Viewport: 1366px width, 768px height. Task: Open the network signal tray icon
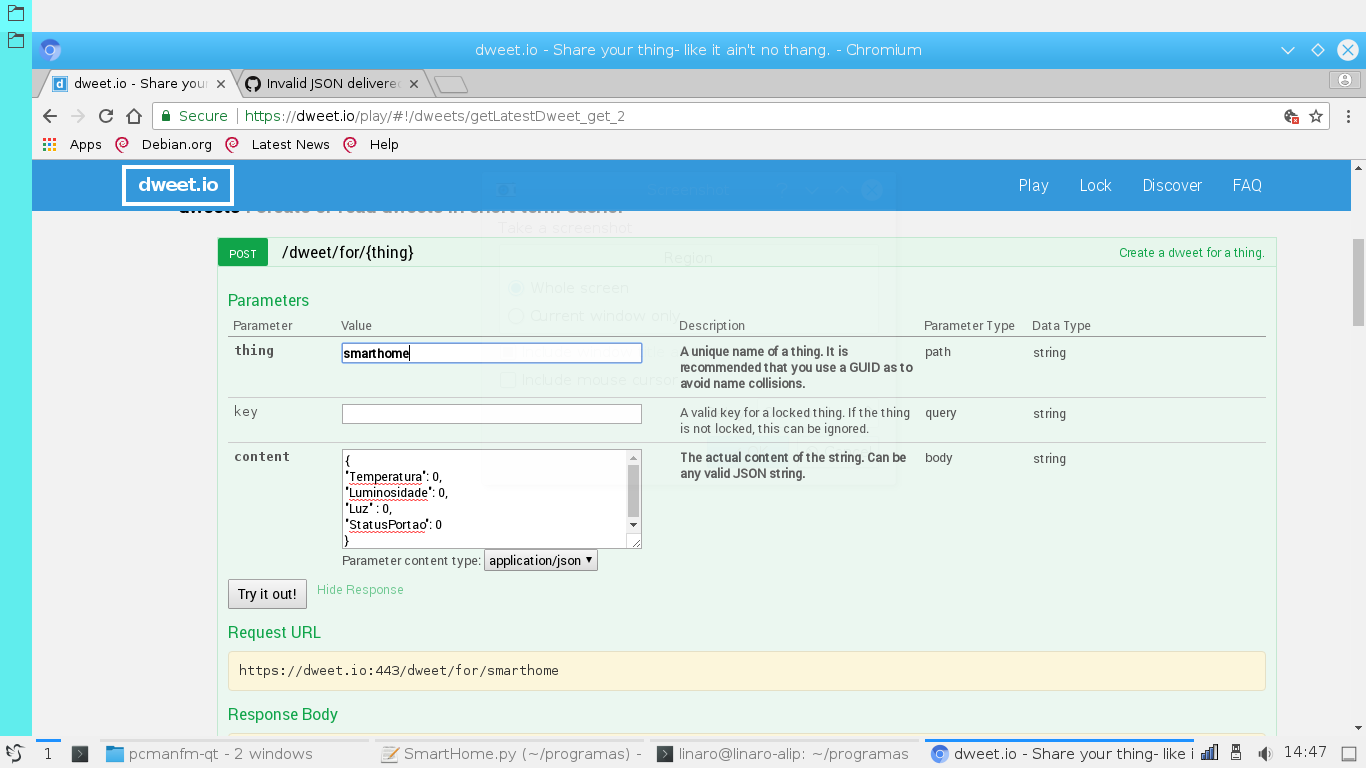click(x=1209, y=753)
